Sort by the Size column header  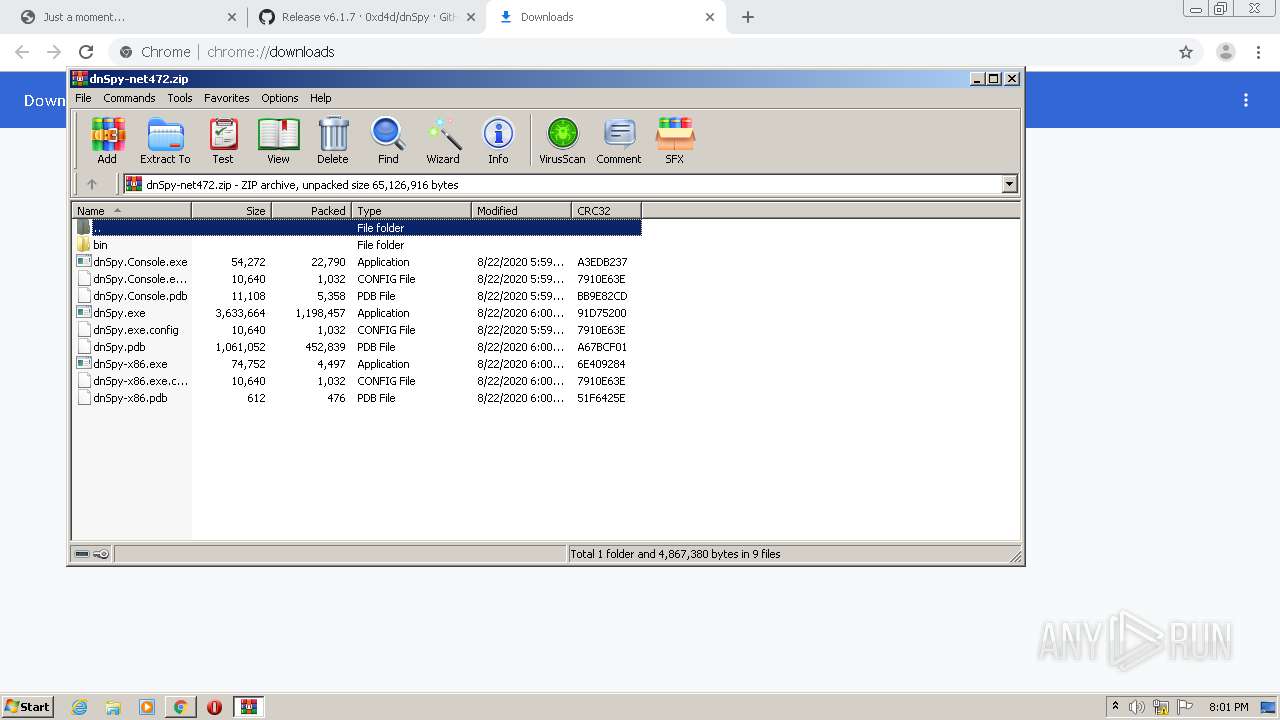[231, 210]
